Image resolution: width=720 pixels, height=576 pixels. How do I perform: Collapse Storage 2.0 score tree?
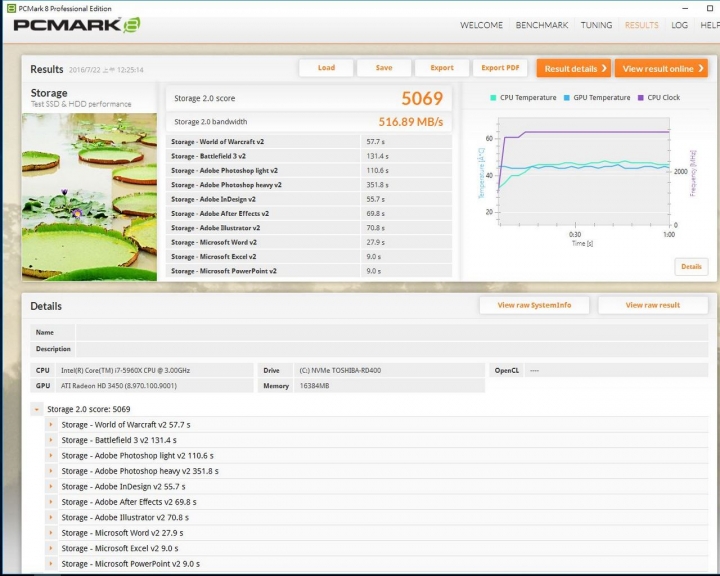coord(37,409)
